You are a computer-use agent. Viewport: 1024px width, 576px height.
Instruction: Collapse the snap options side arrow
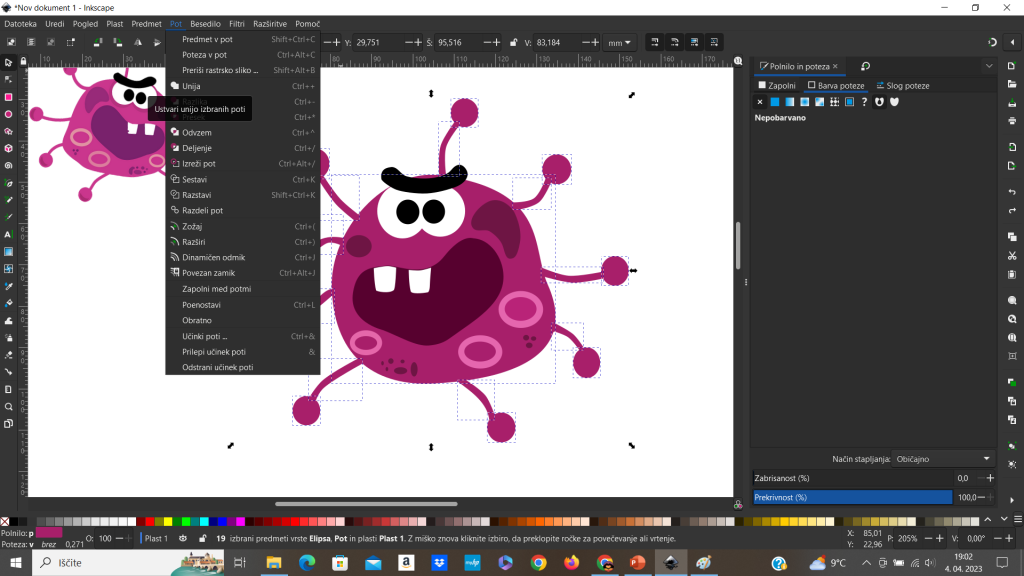(1012, 42)
